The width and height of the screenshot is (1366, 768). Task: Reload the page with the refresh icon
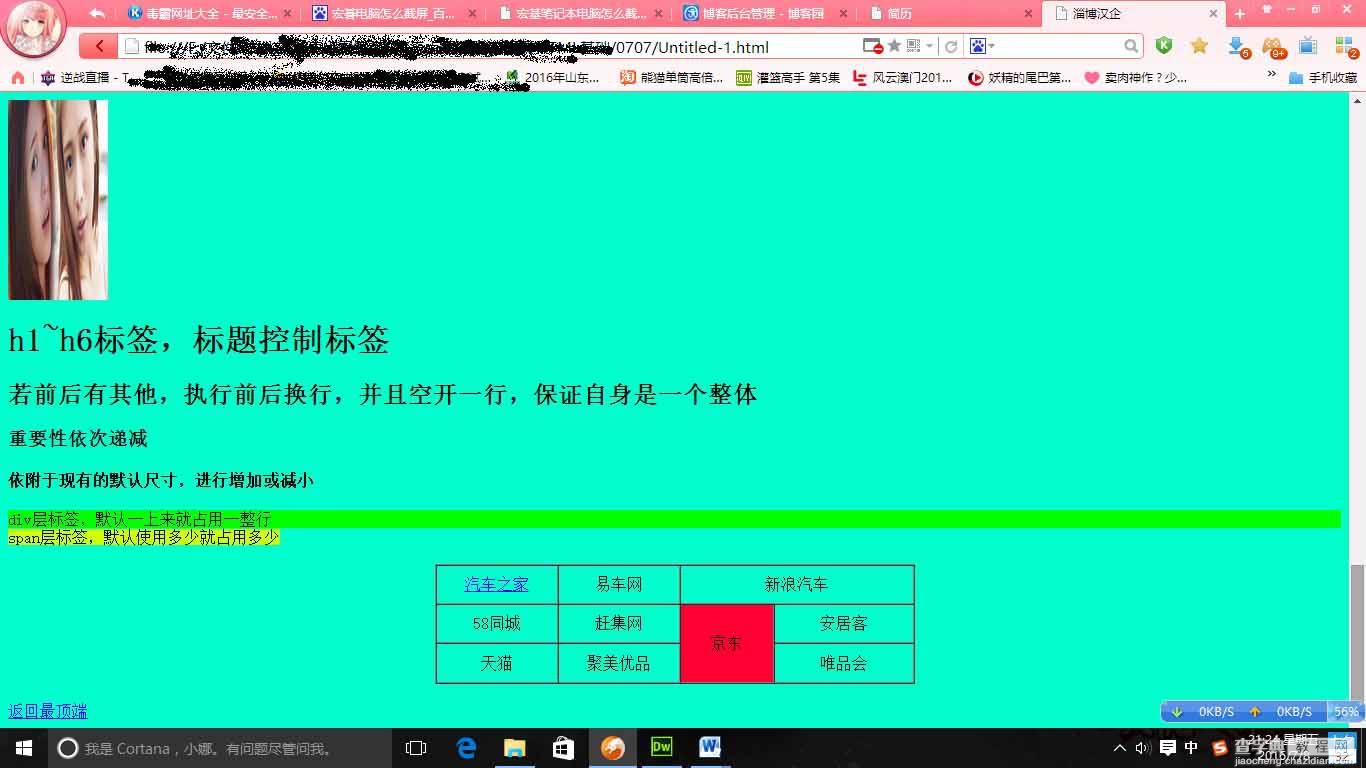coord(951,46)
